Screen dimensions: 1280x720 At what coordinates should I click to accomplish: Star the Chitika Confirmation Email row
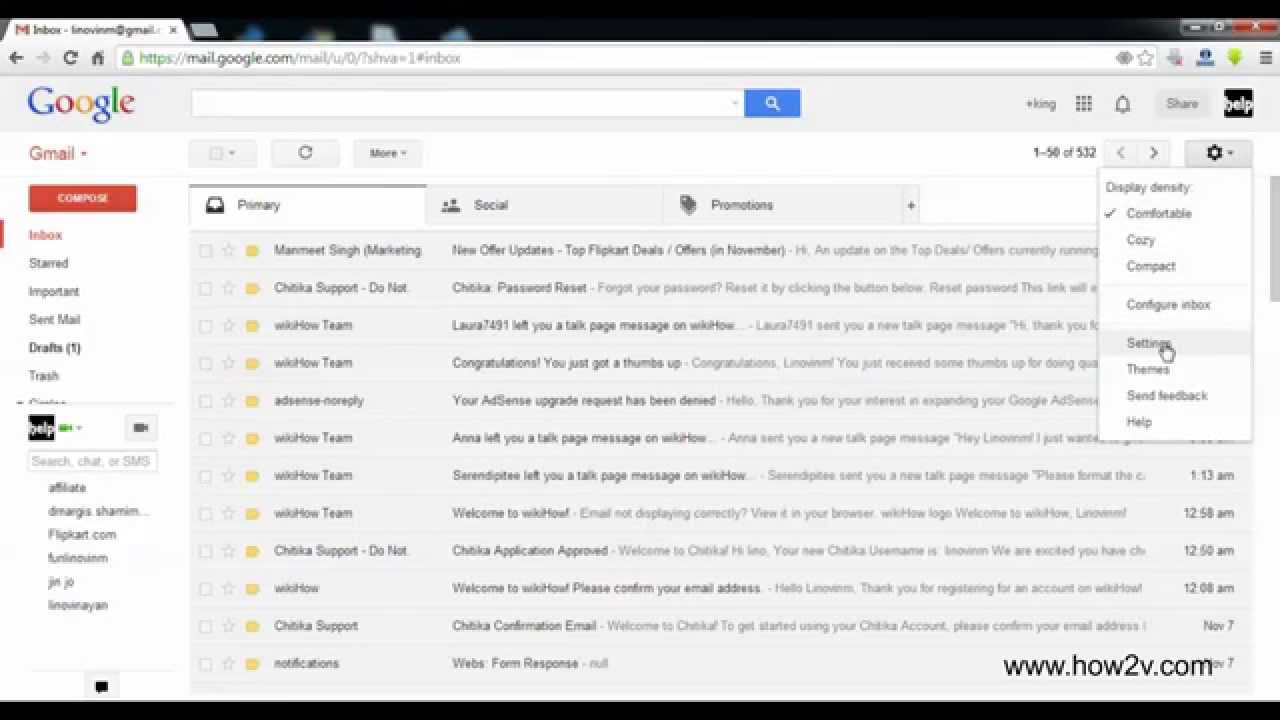pyautogui.click(x=228, y=626)
